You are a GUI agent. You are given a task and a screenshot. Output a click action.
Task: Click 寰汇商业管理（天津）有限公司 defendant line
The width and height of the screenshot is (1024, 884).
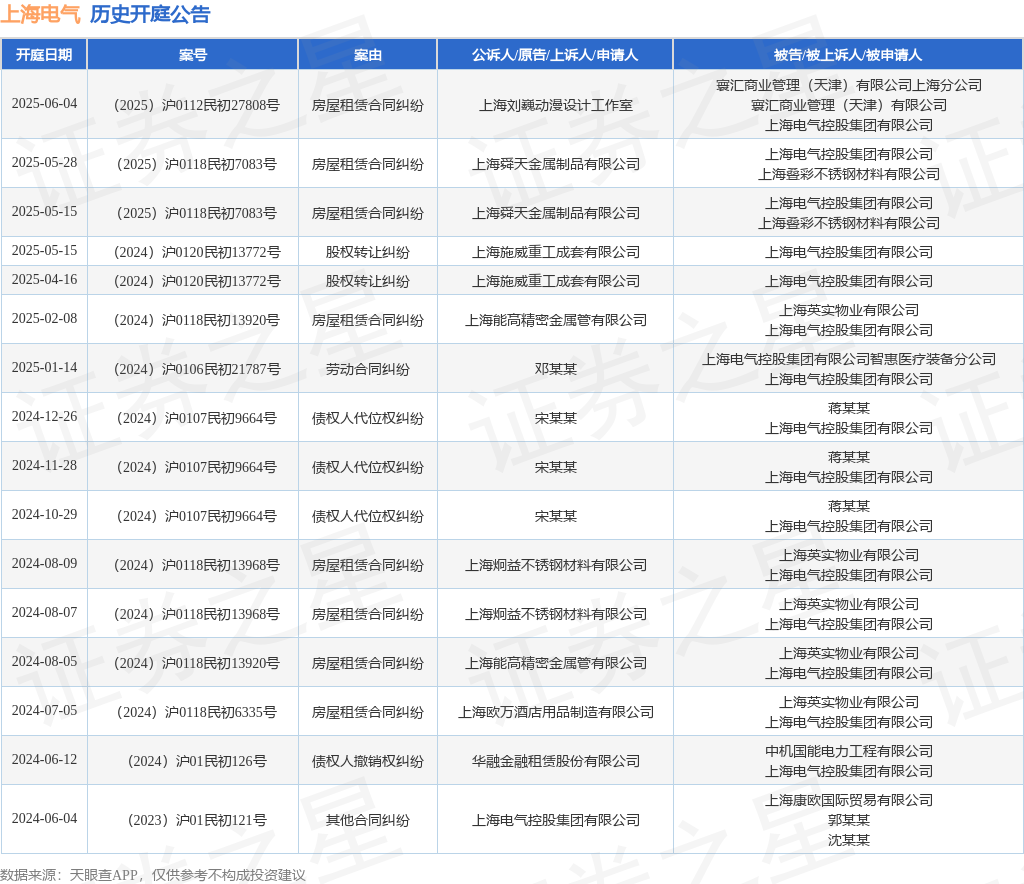click(x=849, y=105)
